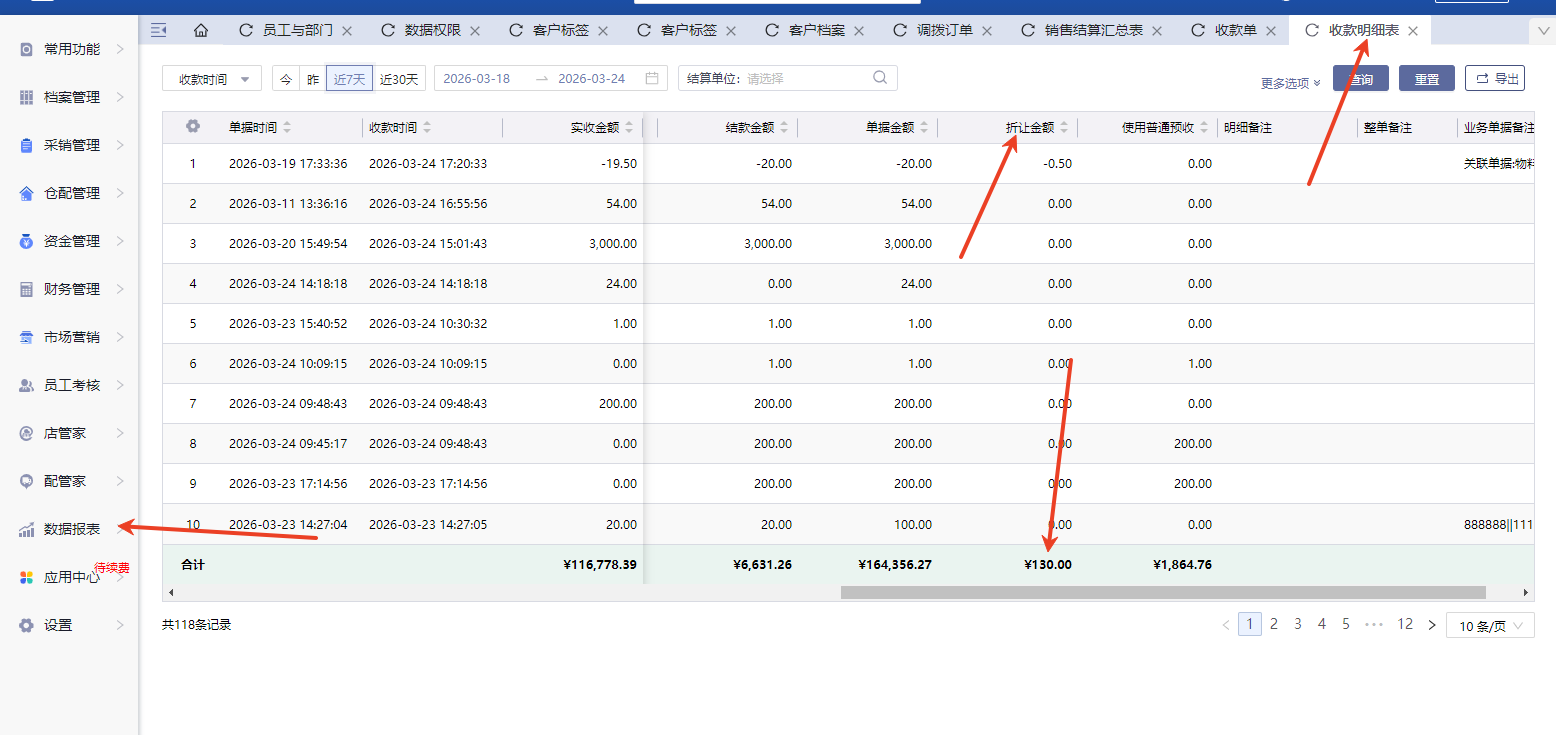This screenshot has width=1556, height=735.
Task: Collapse sidebar with the menu fold icon
Action: pos(158,30)
